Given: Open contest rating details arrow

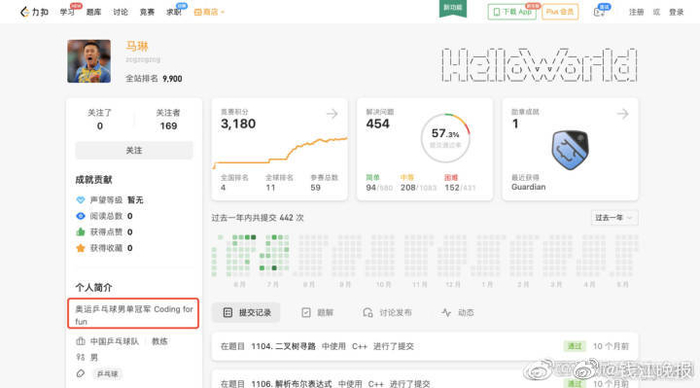Looking at the screenshot, I should (332, 114).
